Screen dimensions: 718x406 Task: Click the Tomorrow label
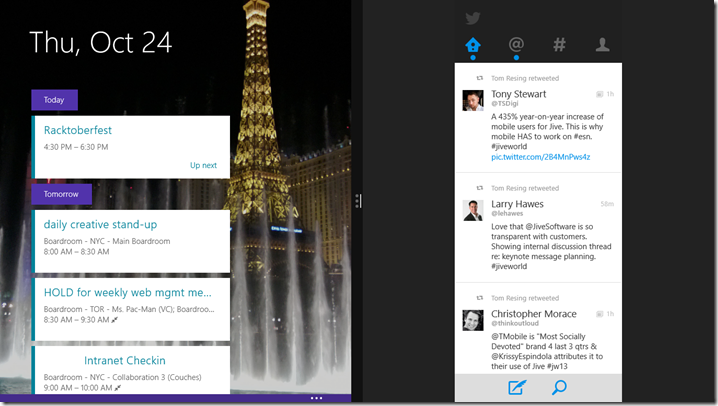click(x=61, y=194)
